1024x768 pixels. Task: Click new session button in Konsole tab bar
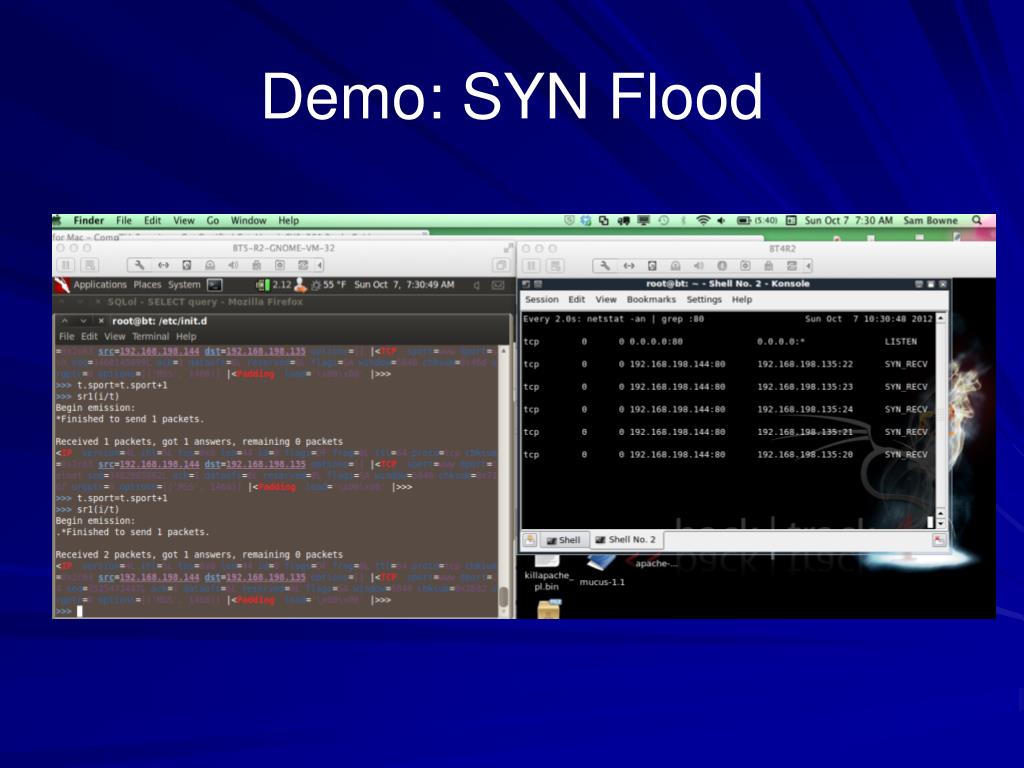point(530,540)
